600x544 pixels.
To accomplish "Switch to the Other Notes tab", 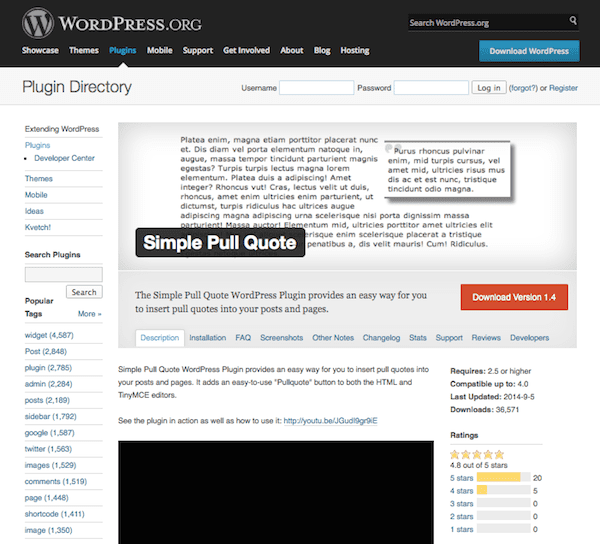I will click(333, 338).
